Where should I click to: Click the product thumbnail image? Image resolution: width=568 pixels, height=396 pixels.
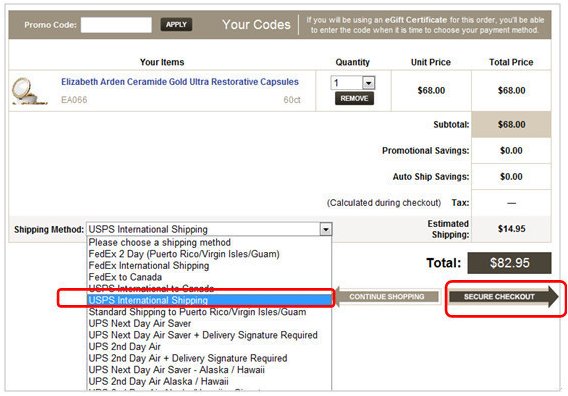click(x=29, y=91)
